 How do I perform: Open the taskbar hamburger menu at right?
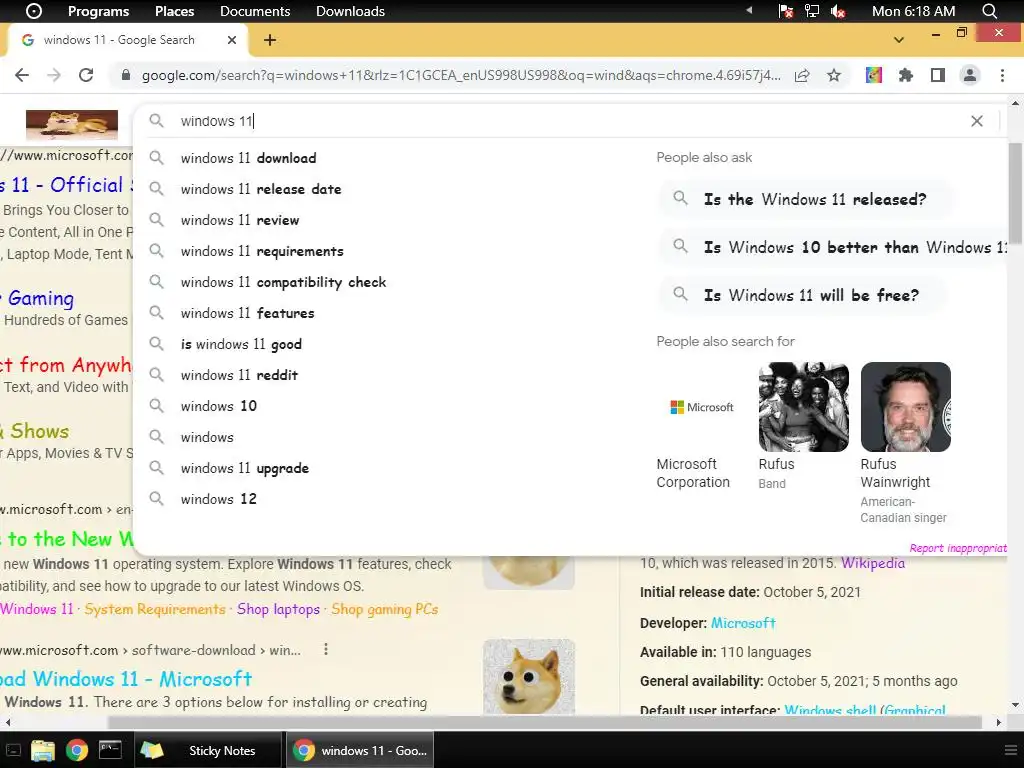click(1010, 750)
